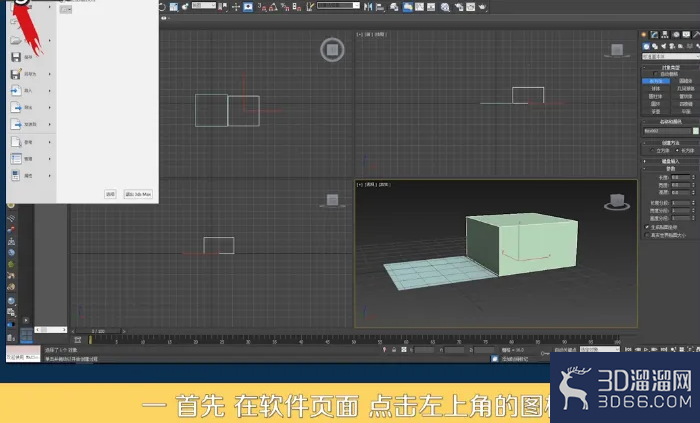Expand the Save As submenu arrow
Screen dimensions: 700x423
point(50,74)
